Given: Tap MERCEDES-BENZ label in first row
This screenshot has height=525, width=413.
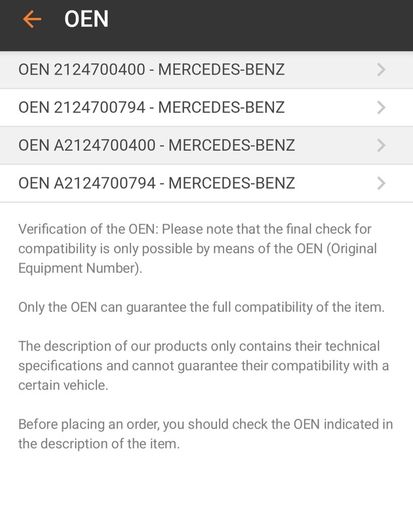Looking at the screenshot, I should 221,70.
